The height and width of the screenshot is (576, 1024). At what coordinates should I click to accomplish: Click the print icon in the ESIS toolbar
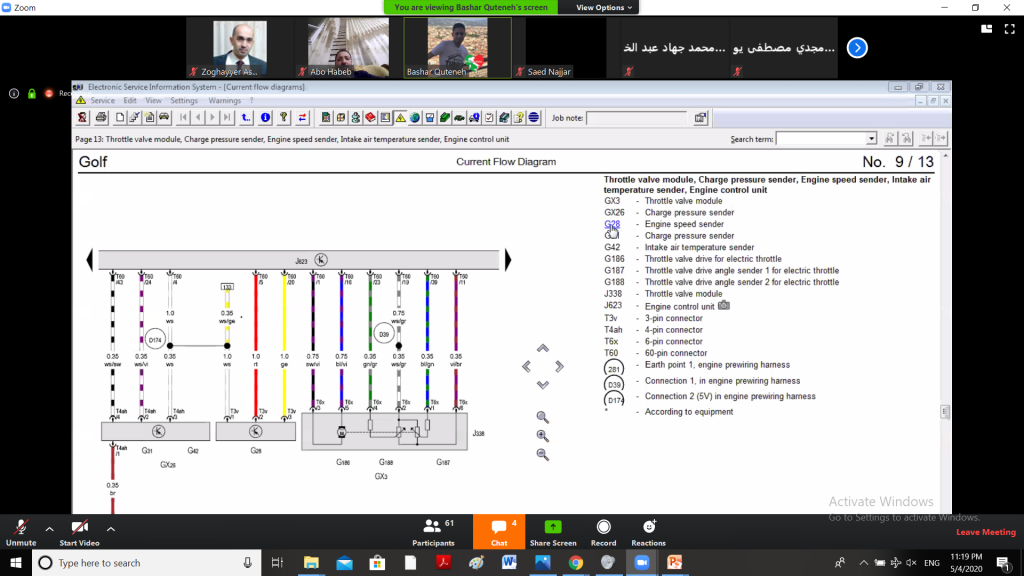pos(101,118)
